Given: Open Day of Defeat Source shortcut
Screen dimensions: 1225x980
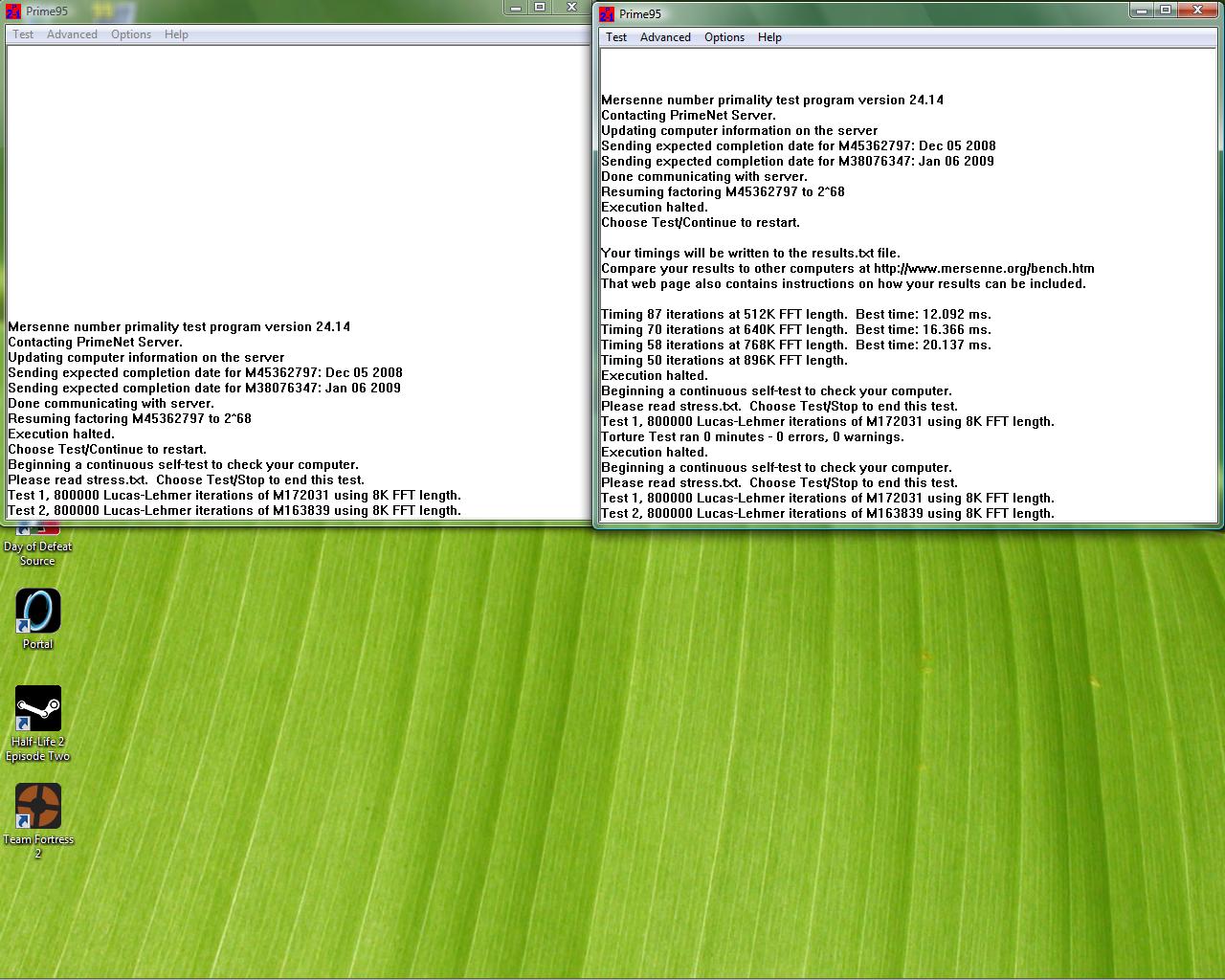Looking at the screenshot, I should (38, 546).
